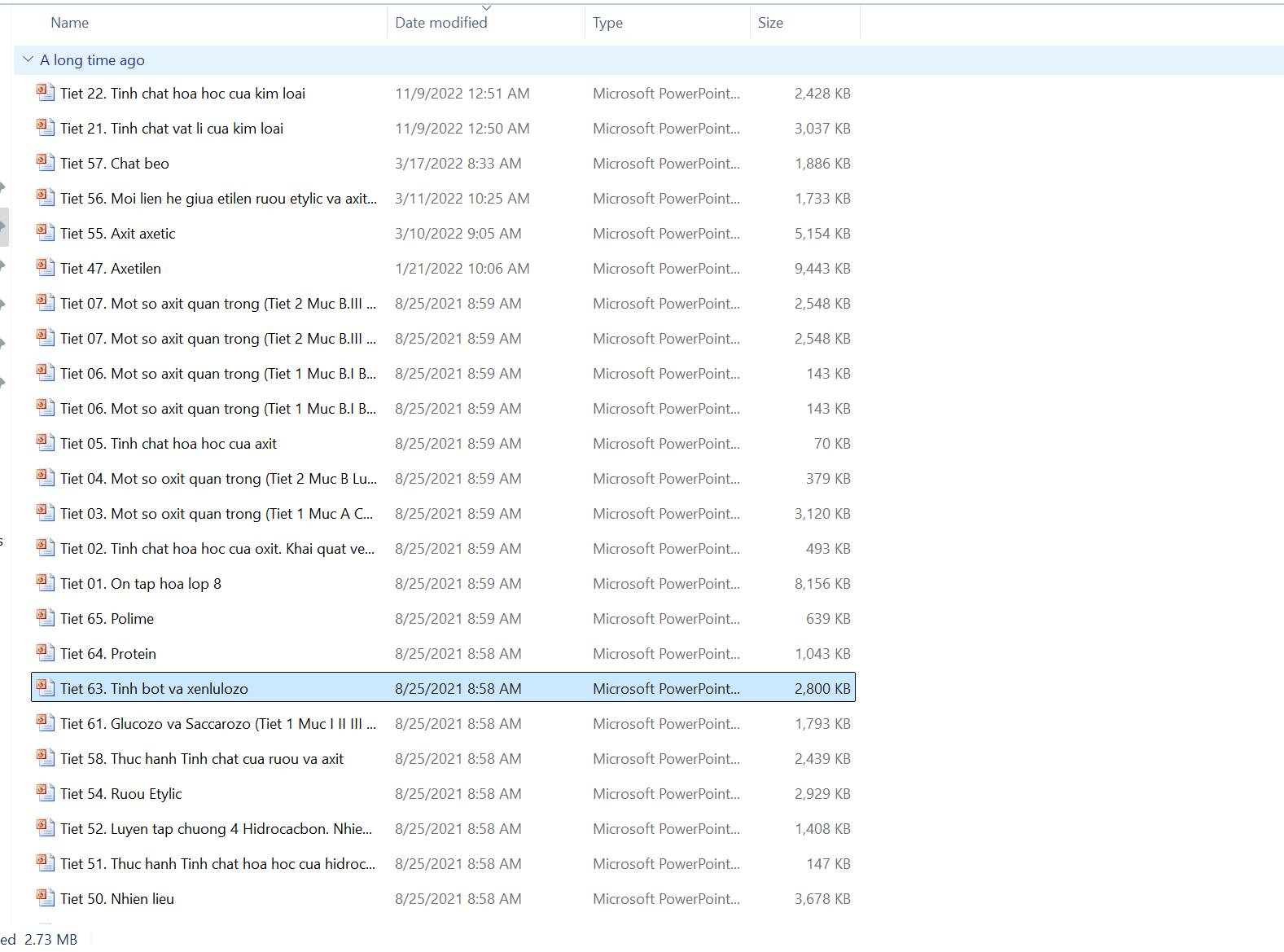Select file name 'Tiet 21. Tinh chat vat li cua kim loai'
Image resolution: width=1284 pixels, height=952 pixels.
pyautogui.click(x=172, y=129)
